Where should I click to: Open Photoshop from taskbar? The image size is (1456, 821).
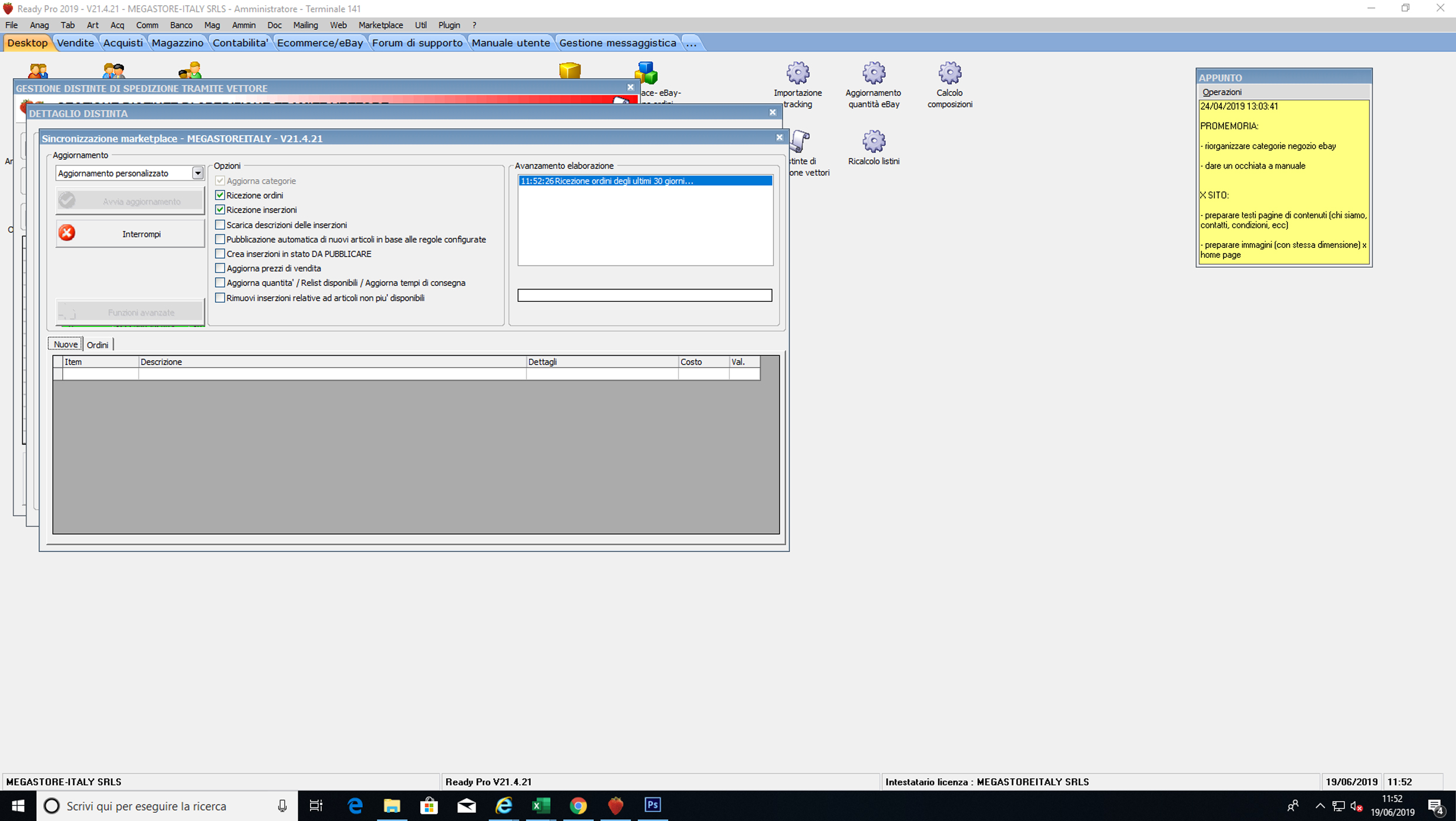[x=653, y=806]
